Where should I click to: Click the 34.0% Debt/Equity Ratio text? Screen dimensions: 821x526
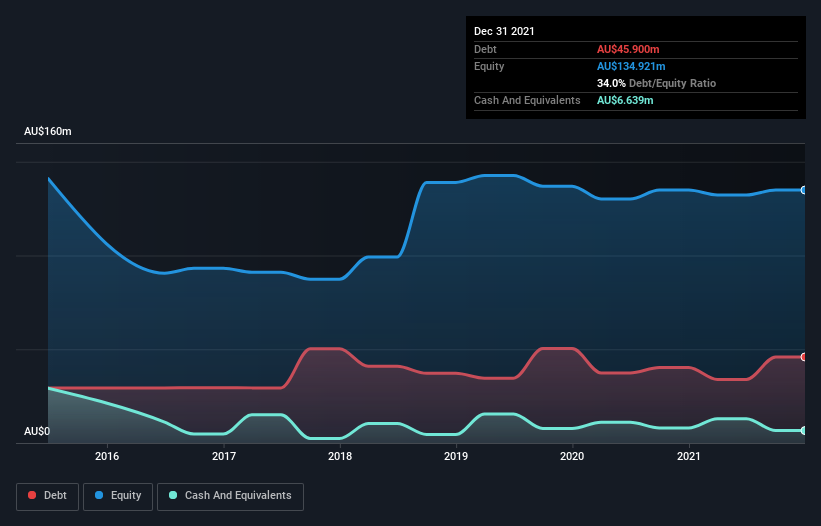pos(656,83)
